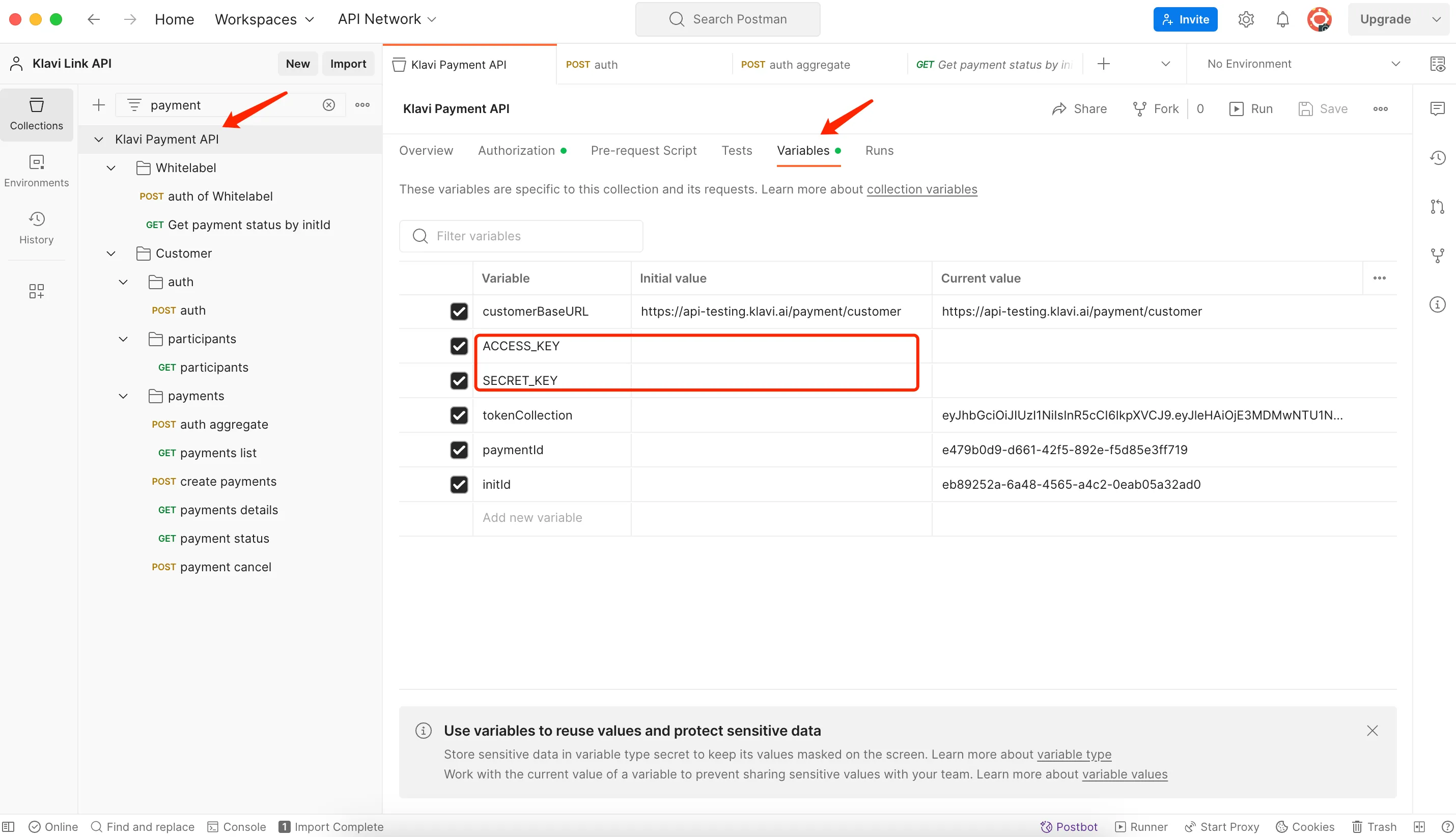This screenshot has height=837, width=1456.
Task: Collapse the Klavi Payment API collection
Action: [99, 139]
